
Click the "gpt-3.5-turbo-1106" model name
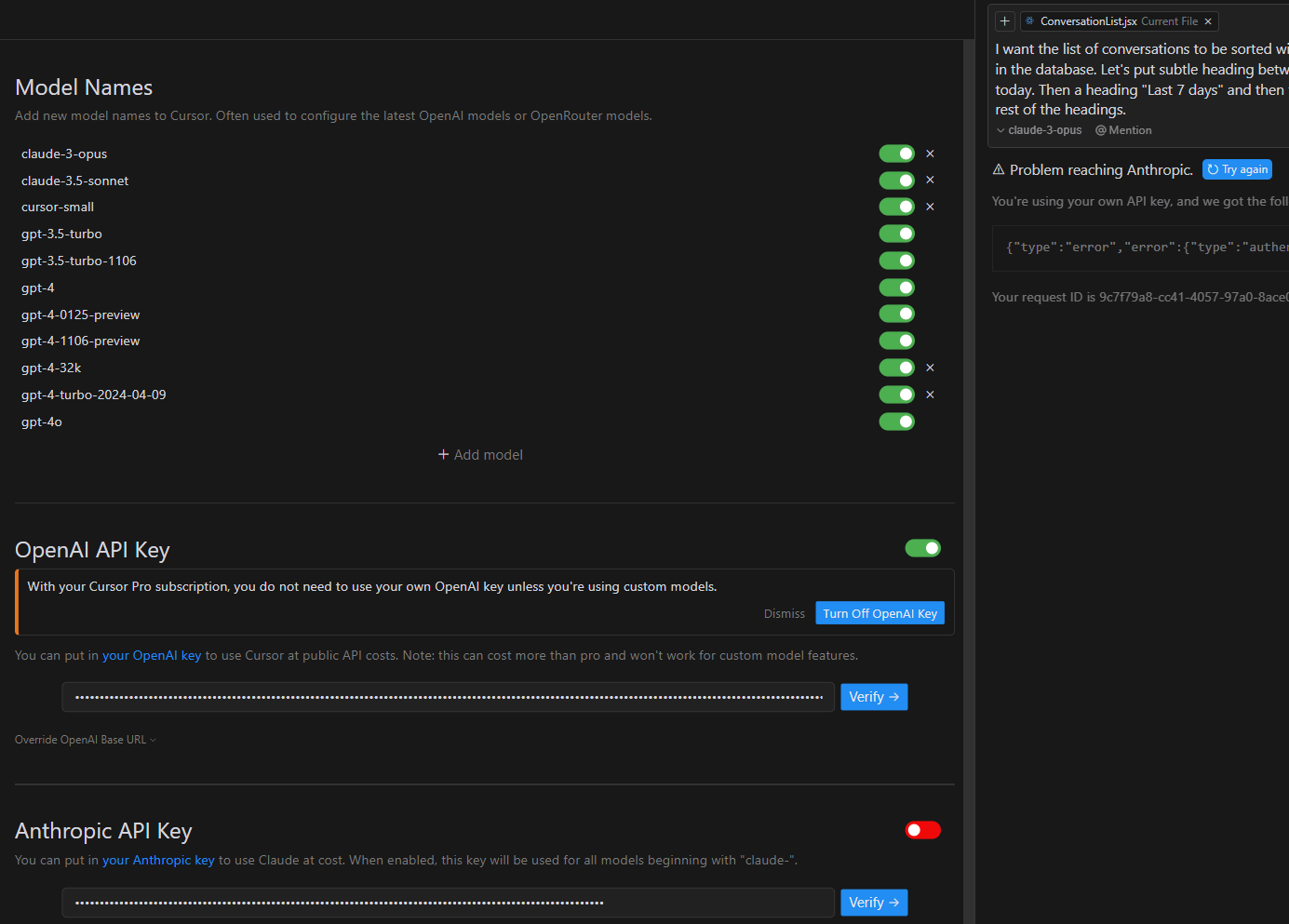[79, 261]
